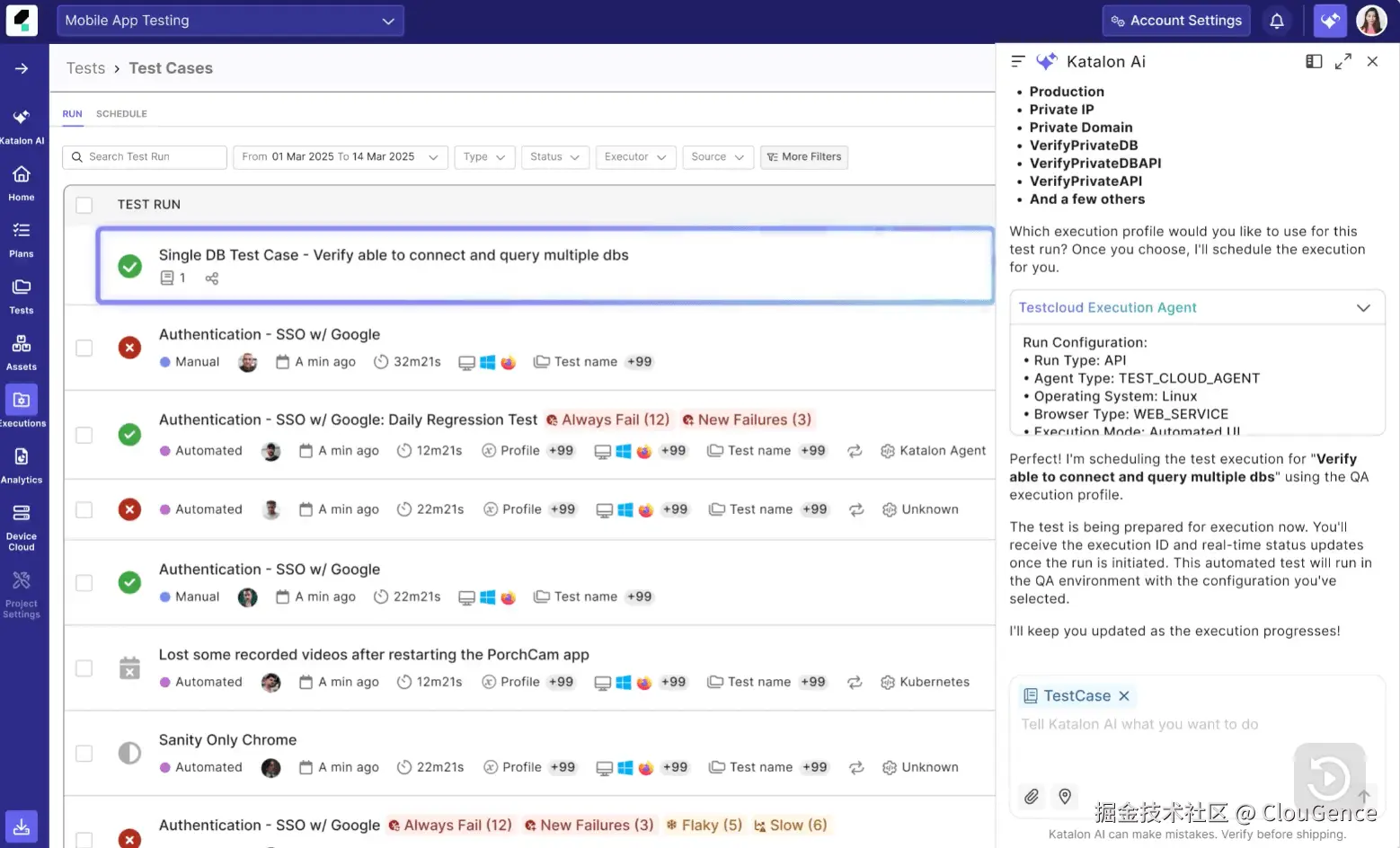The height and width of the screenshot is (848, 1400).
Task: Click the test case count under Single DB Test Case
Action: tap(173, 278)
